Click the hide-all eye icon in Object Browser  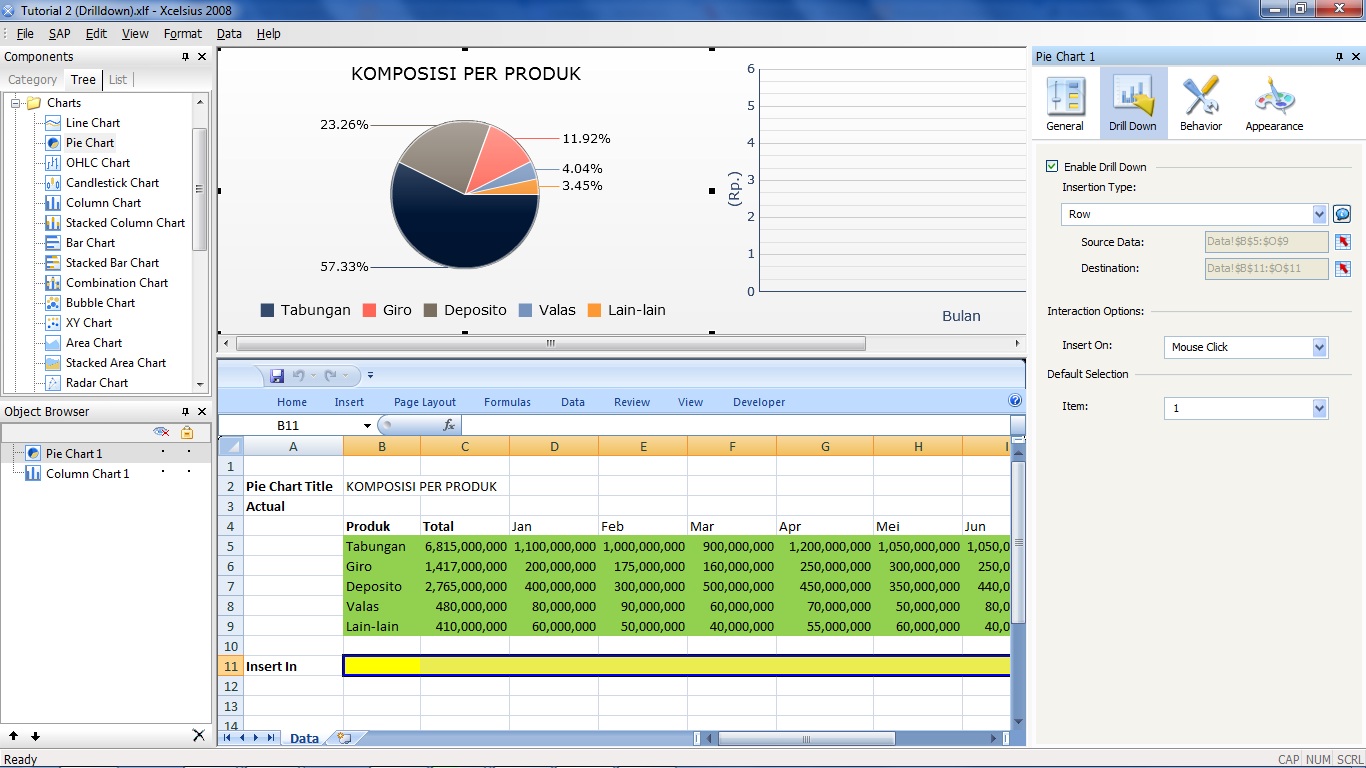tap(161, 432)
